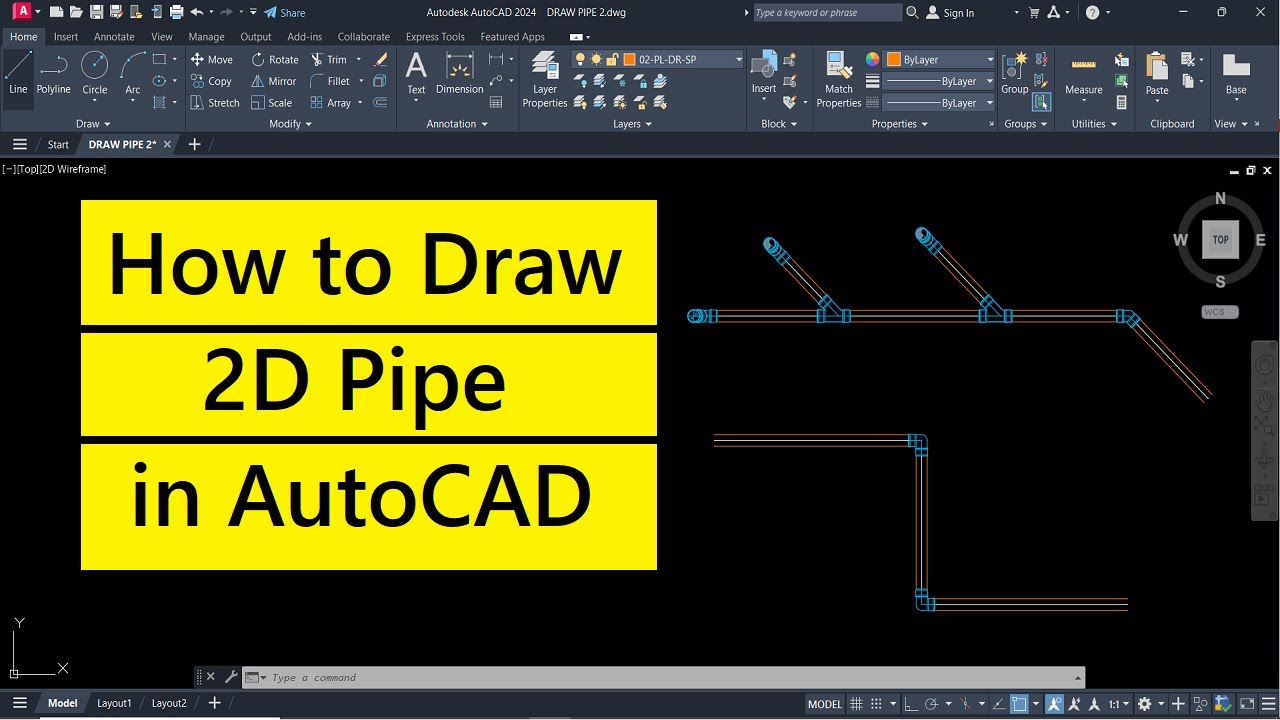Select the Polyline tool

[53, 74]
